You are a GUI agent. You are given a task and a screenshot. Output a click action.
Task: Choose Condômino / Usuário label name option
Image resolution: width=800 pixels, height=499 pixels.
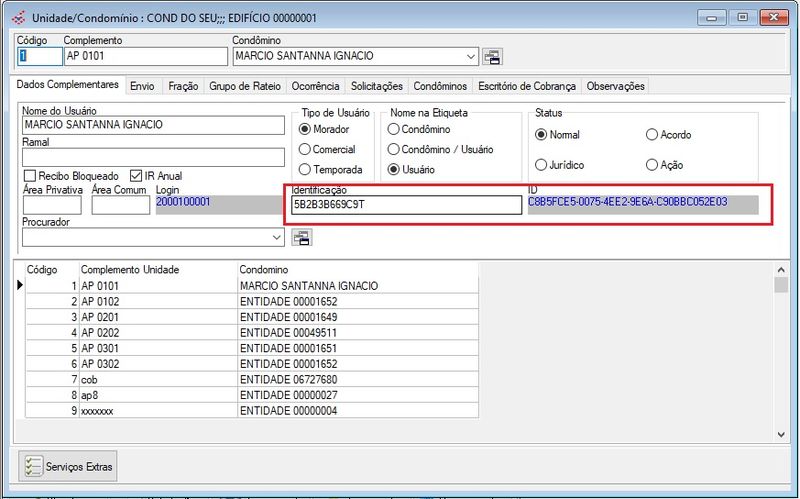click(x=394, y=149)
